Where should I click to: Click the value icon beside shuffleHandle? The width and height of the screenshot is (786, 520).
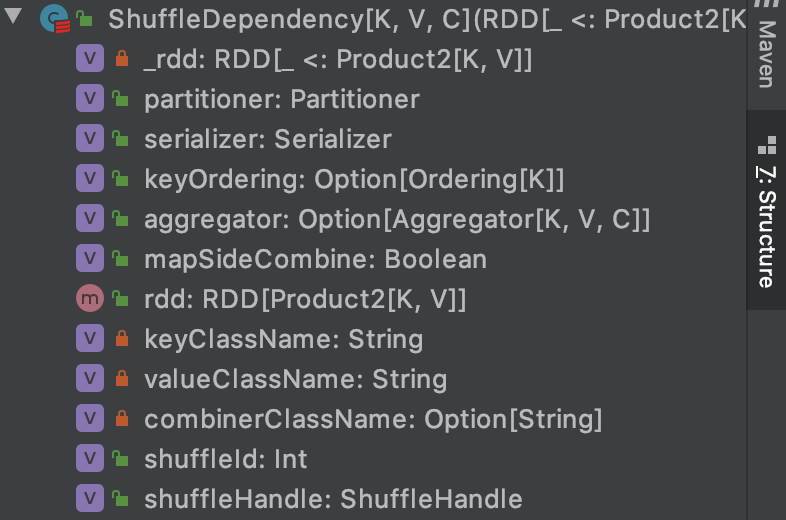[90, 498]
